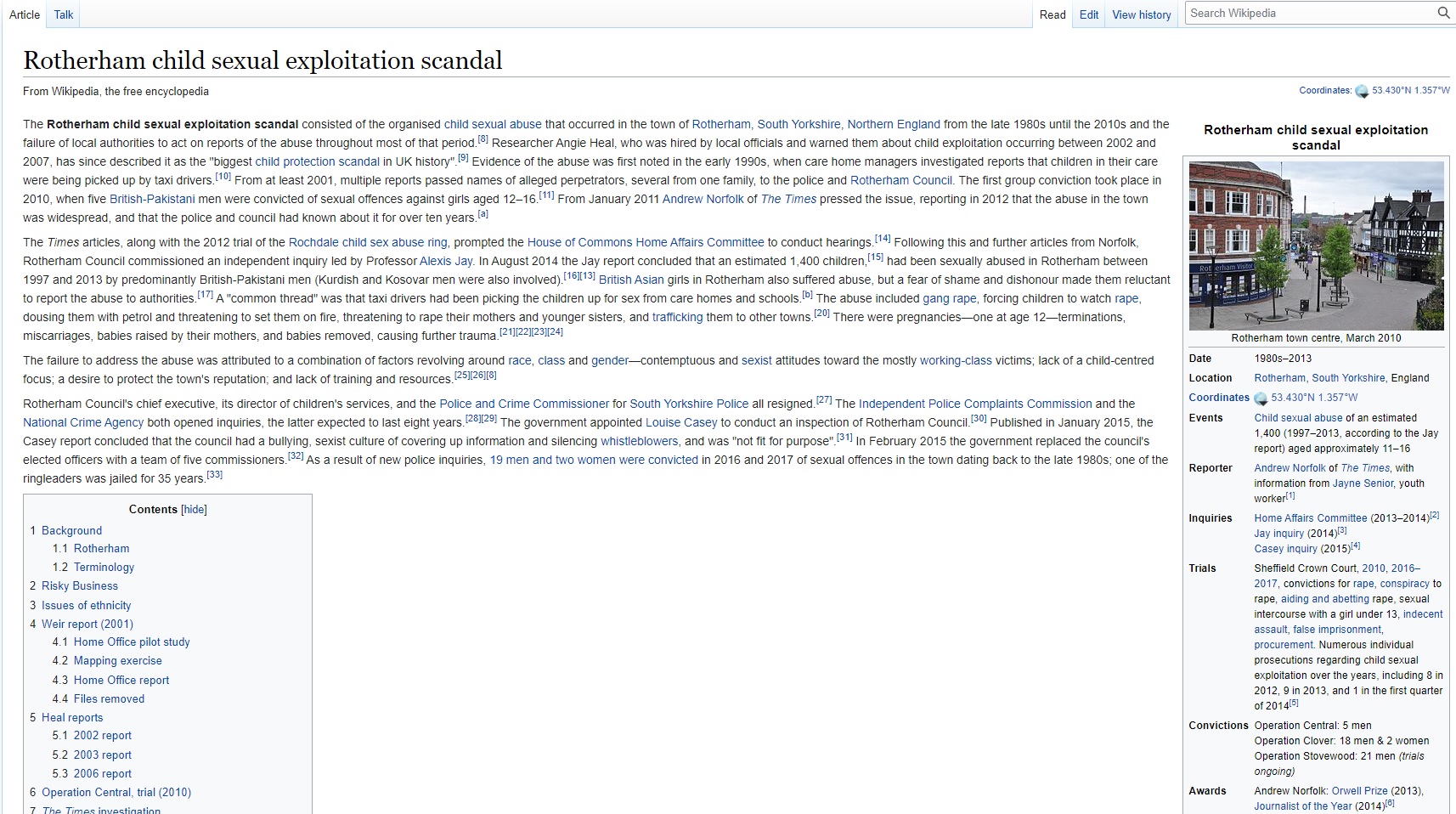Image resolution: width=1456 pixels, height=814 pixels.
Task: Open working-class link
Action: pyautogui.click(x=956, y=360)
